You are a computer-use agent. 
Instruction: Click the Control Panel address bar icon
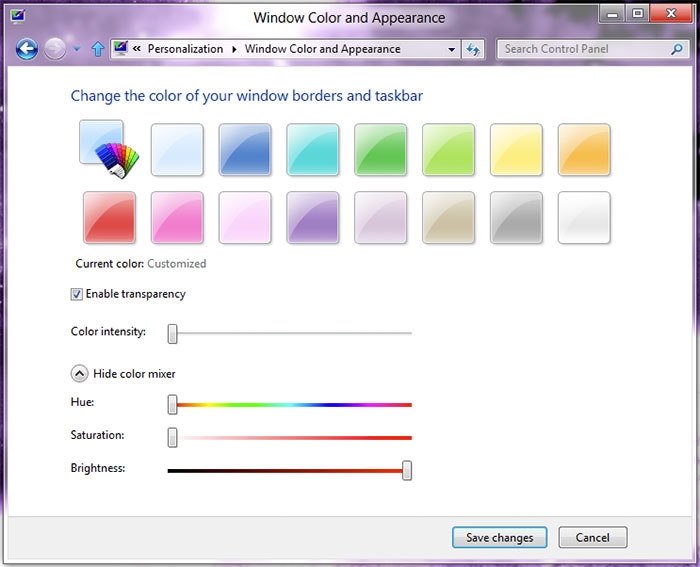[121, 48]
